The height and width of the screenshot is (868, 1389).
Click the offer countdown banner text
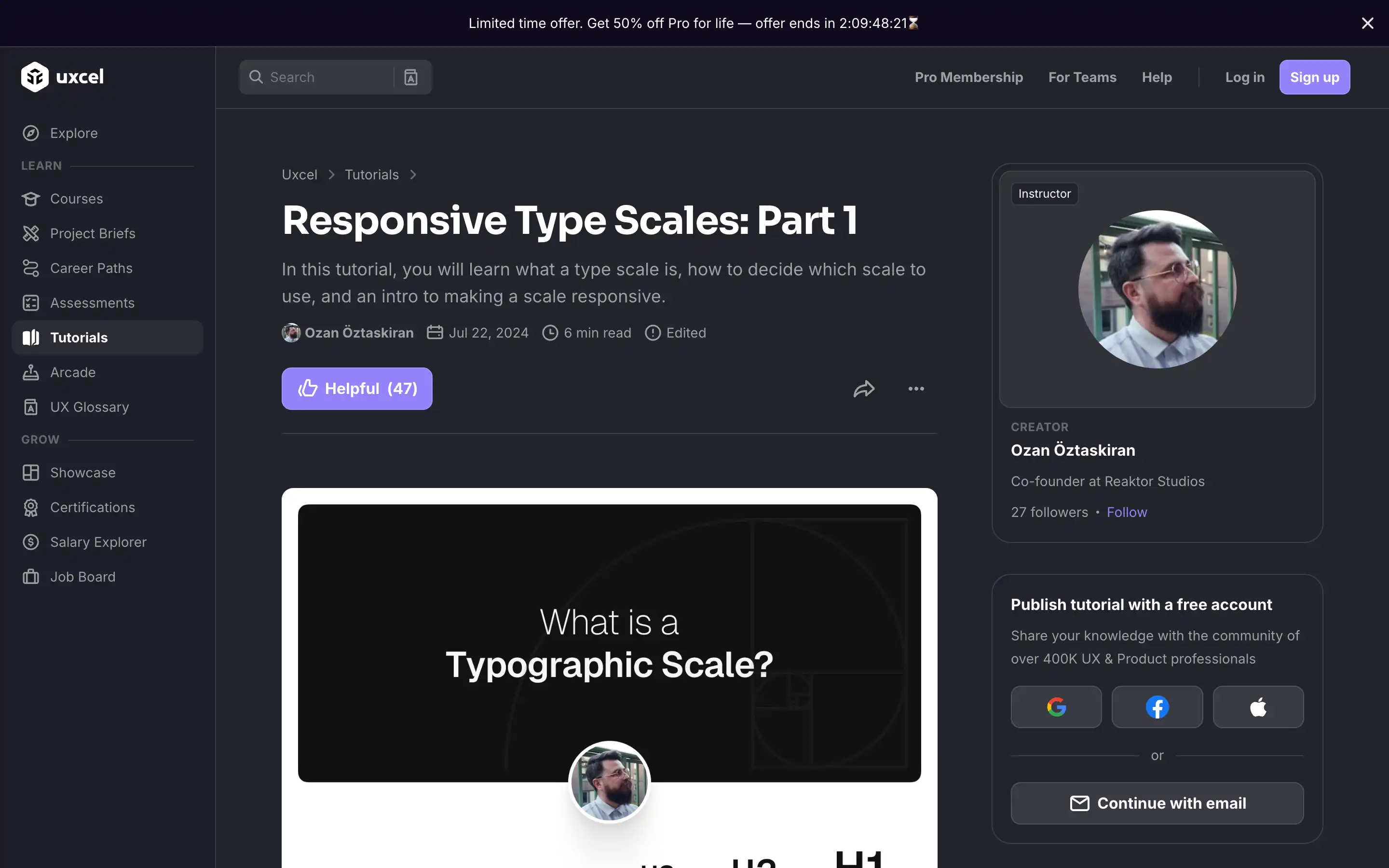click(x=694, y=23)
